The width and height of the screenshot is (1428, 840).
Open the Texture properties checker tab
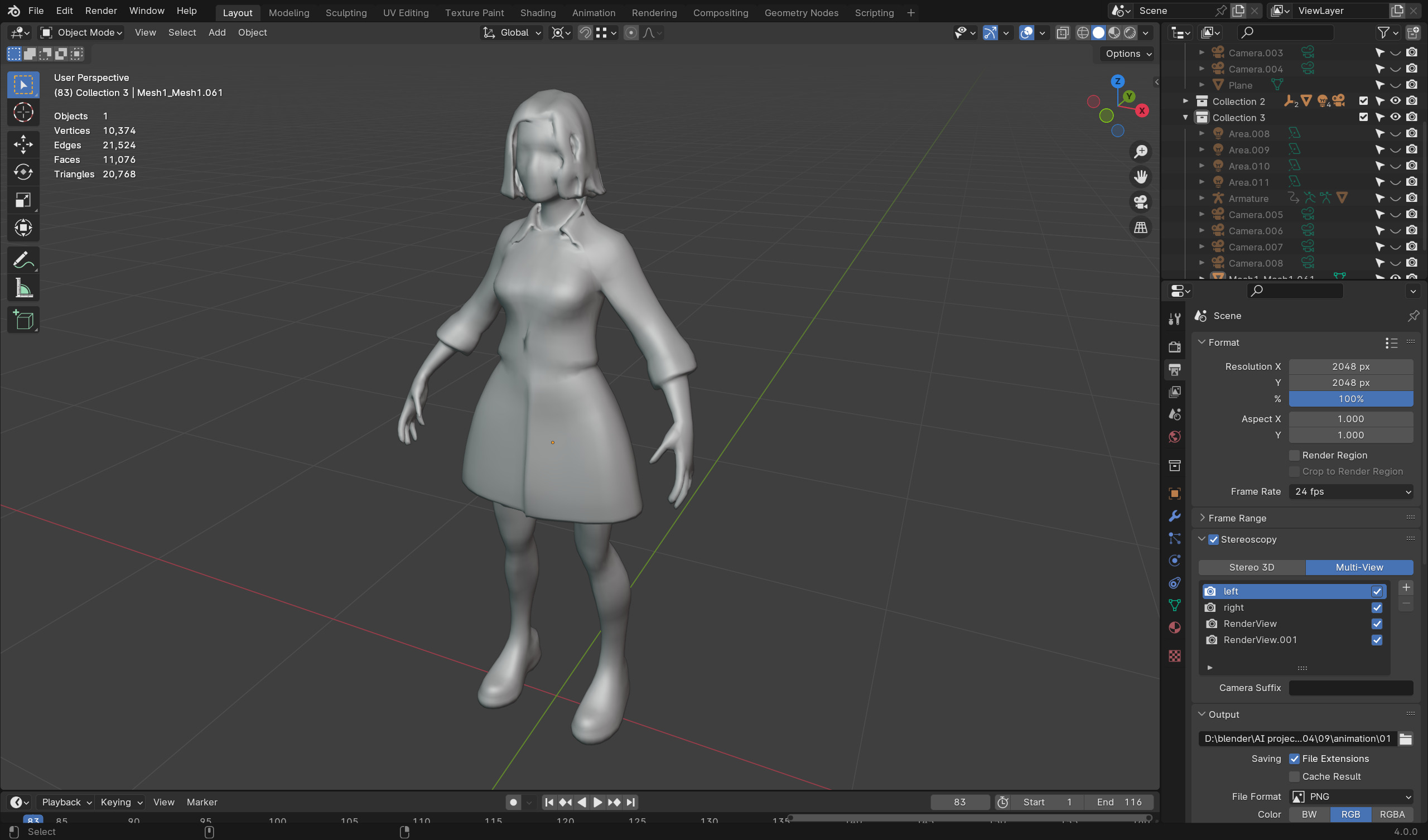pyautogui.click(x=1174, y=656)
